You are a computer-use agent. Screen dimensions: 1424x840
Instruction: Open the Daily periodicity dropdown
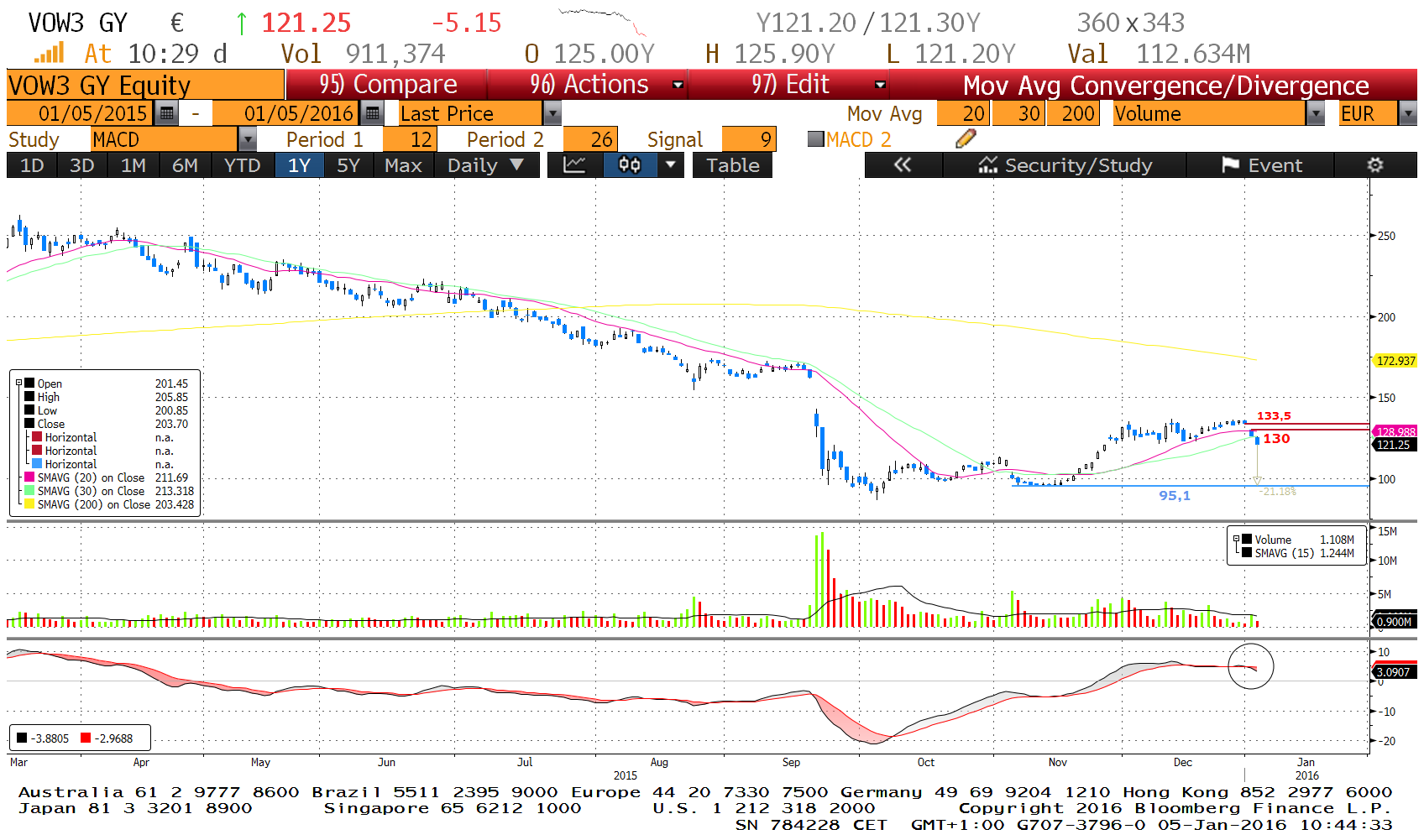click(x=485, y=165)
